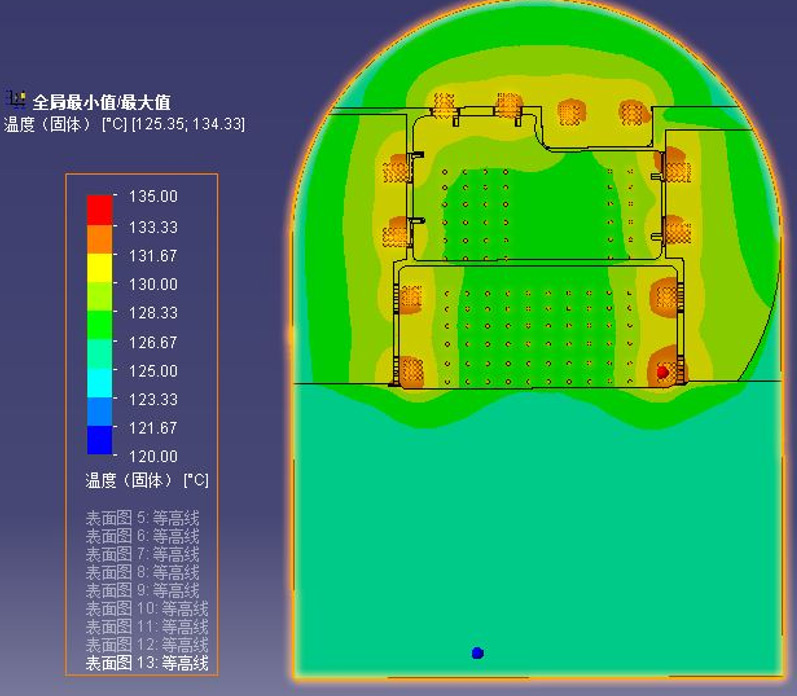Click the 125.00 legend value

(153, 371)
